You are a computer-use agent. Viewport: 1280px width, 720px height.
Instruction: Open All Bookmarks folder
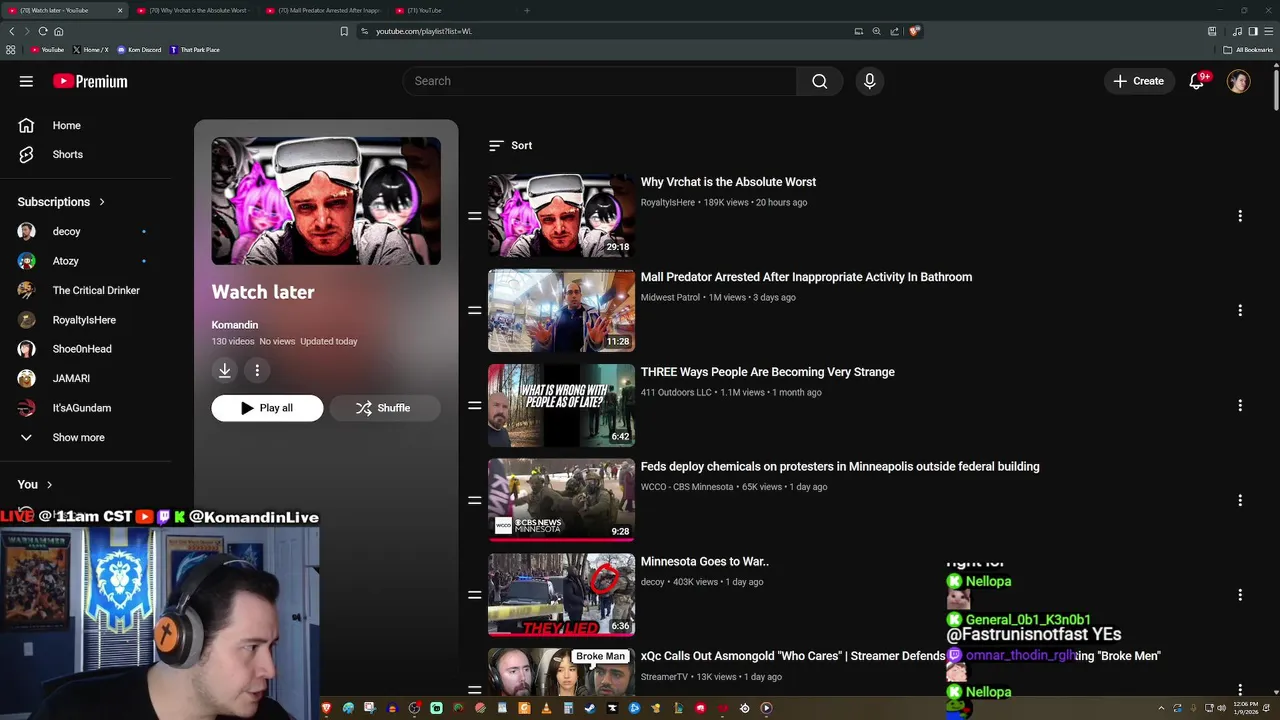1248,50
